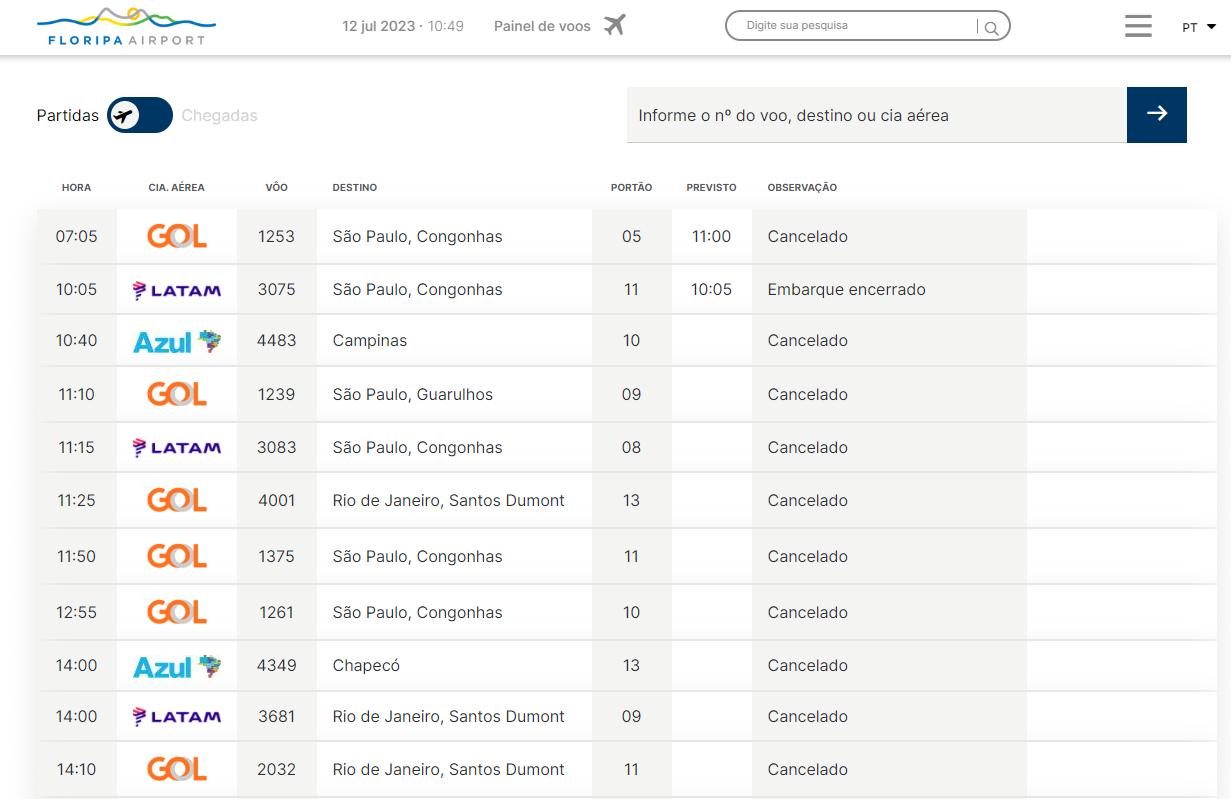Image resolution: width=1231 pixels, height=799 pixels.
Task: Select the Partidas label
Action: (68, 116)
